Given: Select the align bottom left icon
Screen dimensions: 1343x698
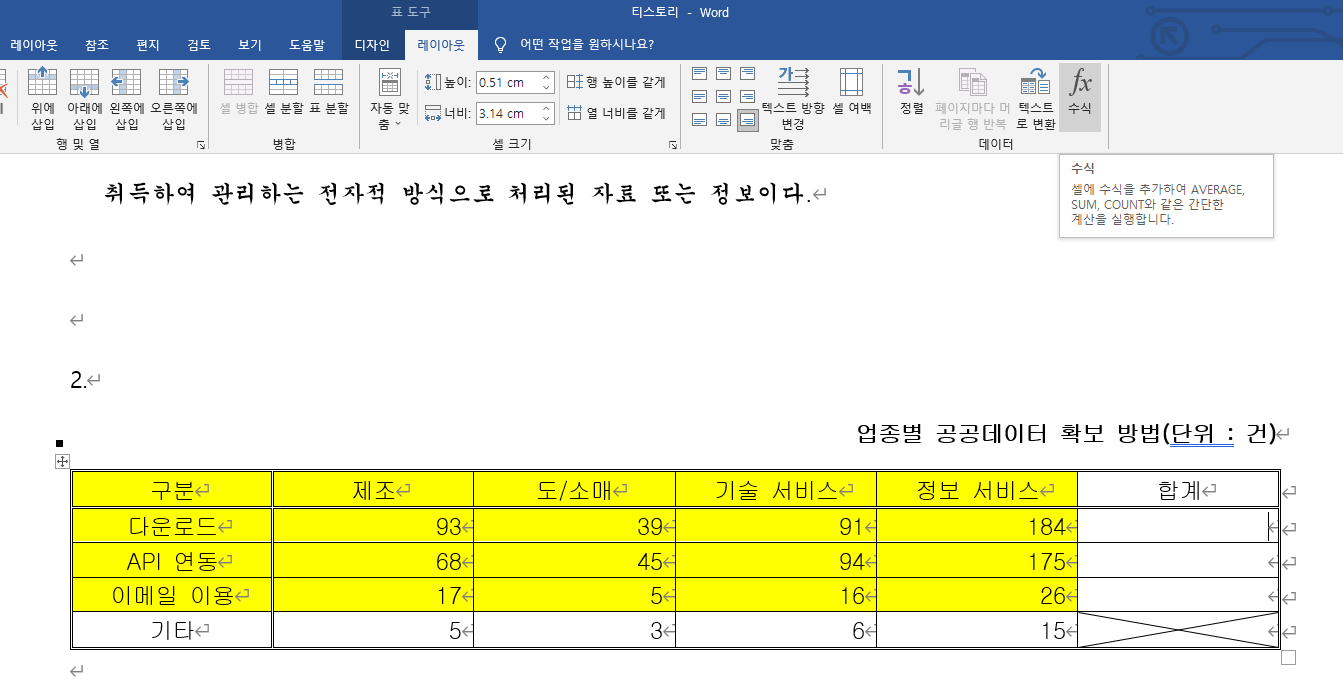Looking at the screenshot, I should [699, 120].
